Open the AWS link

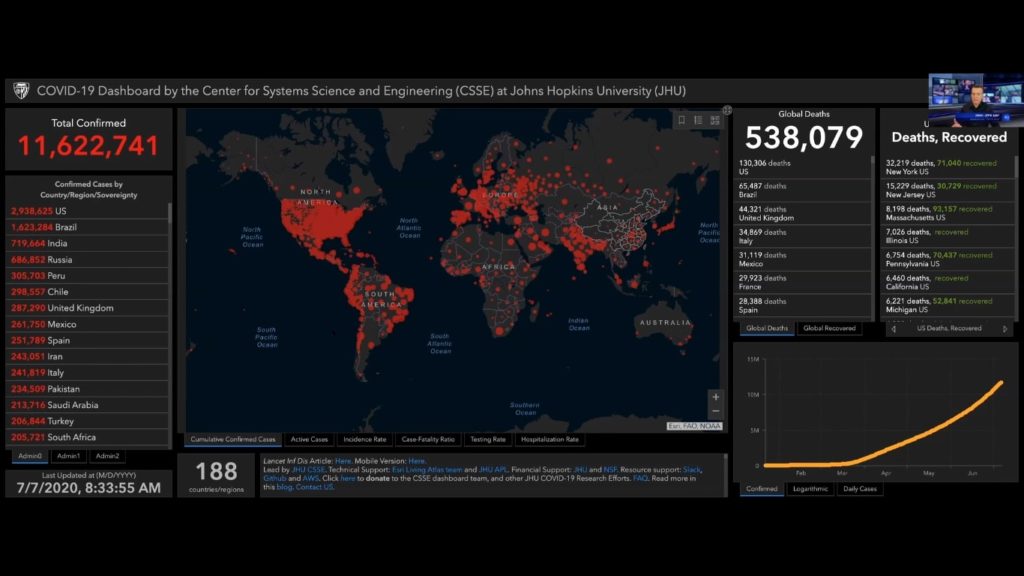click(x=310, y=478)
